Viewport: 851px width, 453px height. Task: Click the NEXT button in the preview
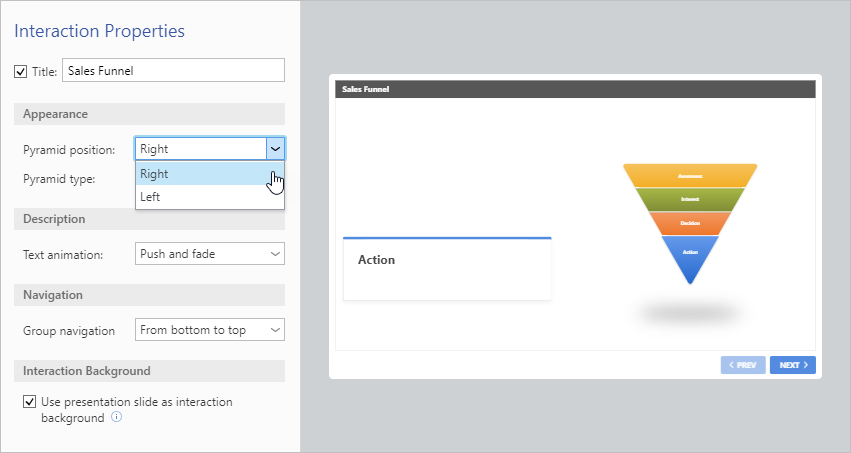click(x=792, y=365)
